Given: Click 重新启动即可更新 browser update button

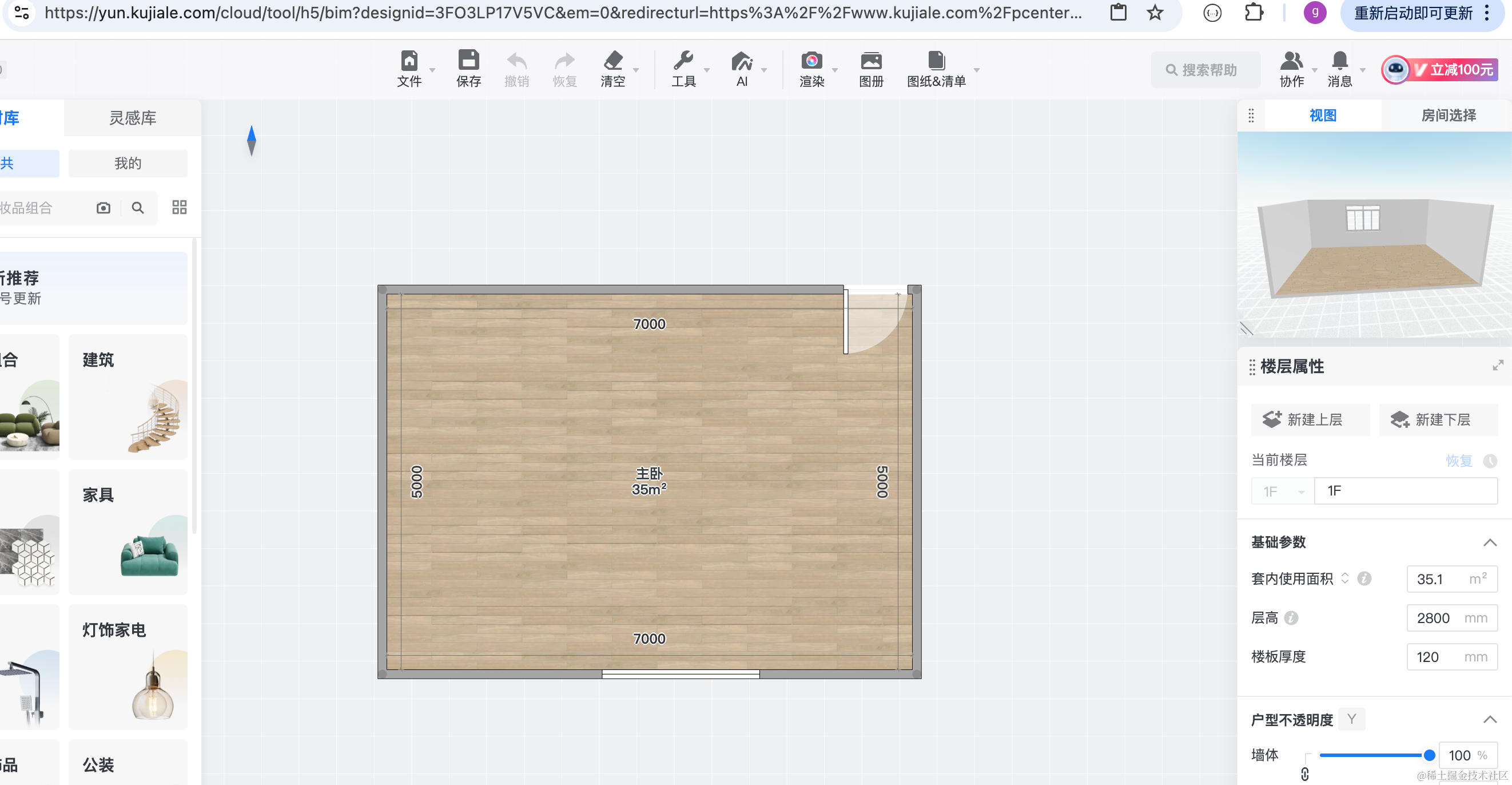Looking at the screenshot, I should pos(1422,13).
